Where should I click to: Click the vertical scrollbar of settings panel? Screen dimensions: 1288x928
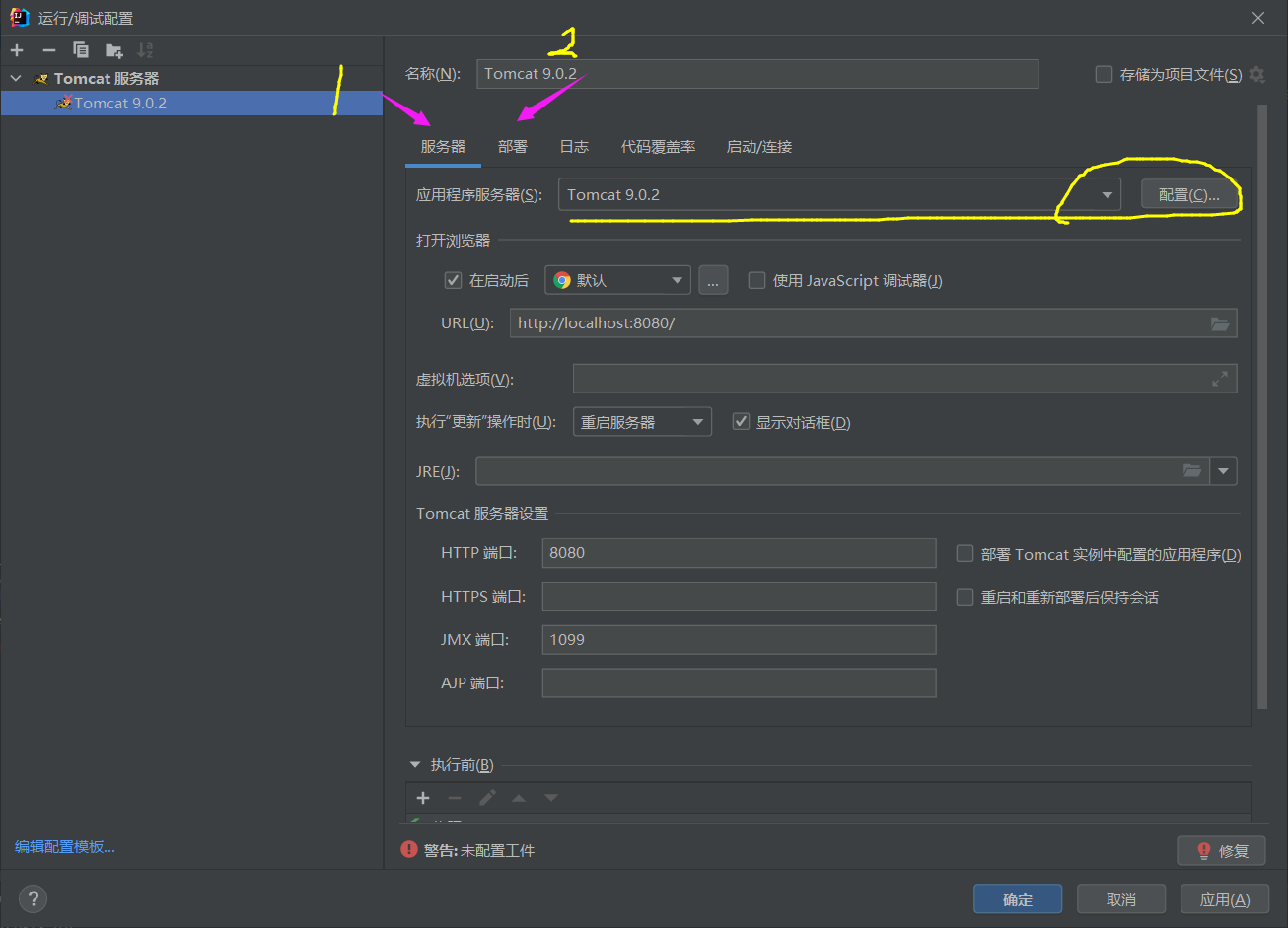pos(1262,406)
